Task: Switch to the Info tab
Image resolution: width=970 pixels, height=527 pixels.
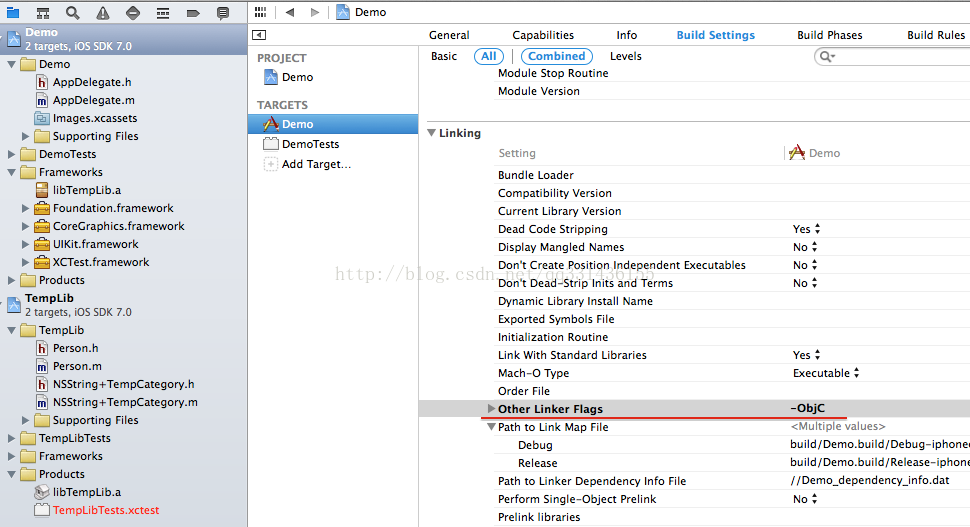Action: 627,35
